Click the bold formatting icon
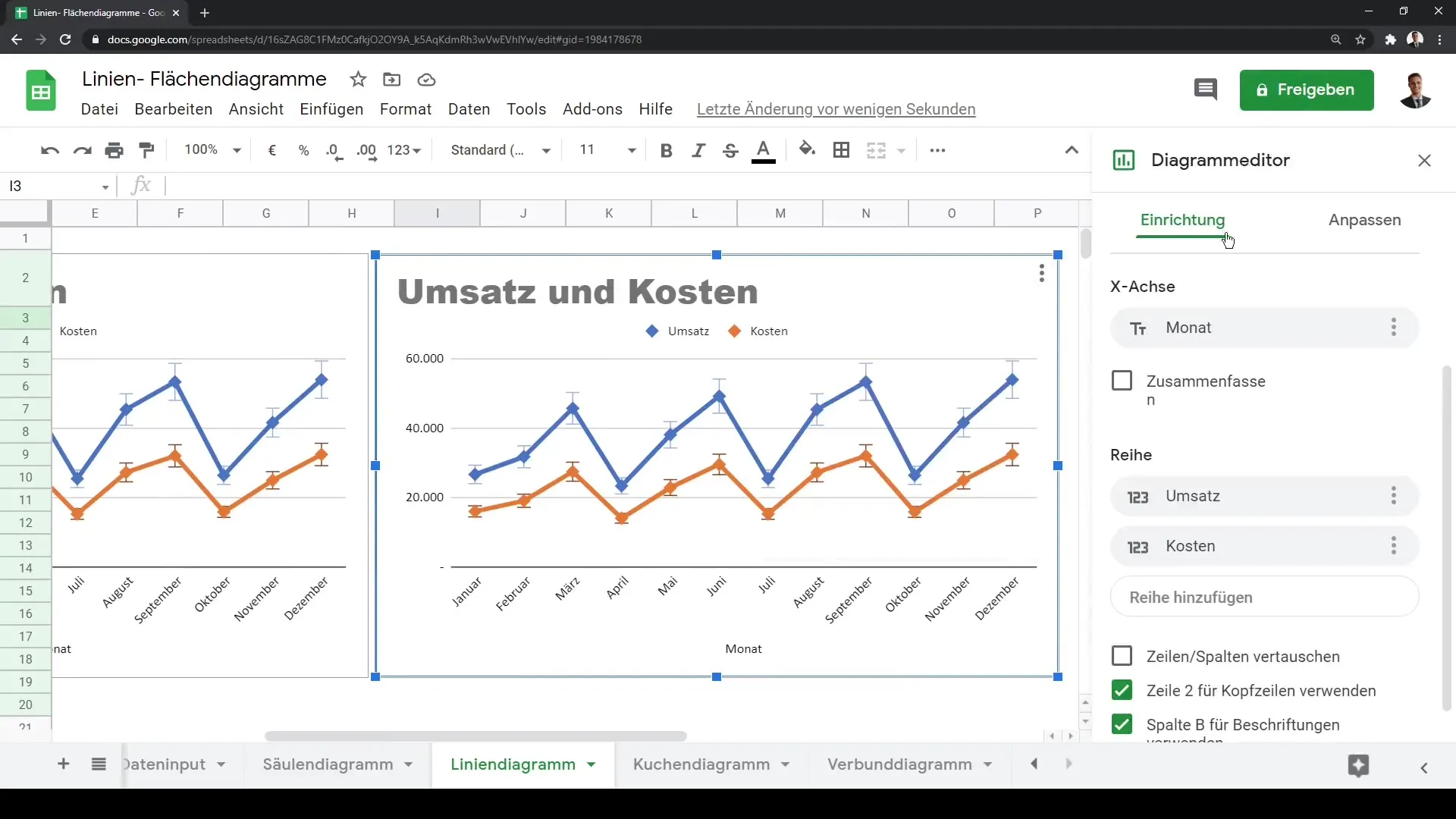Screen dimensions: 1456x819 666,150
